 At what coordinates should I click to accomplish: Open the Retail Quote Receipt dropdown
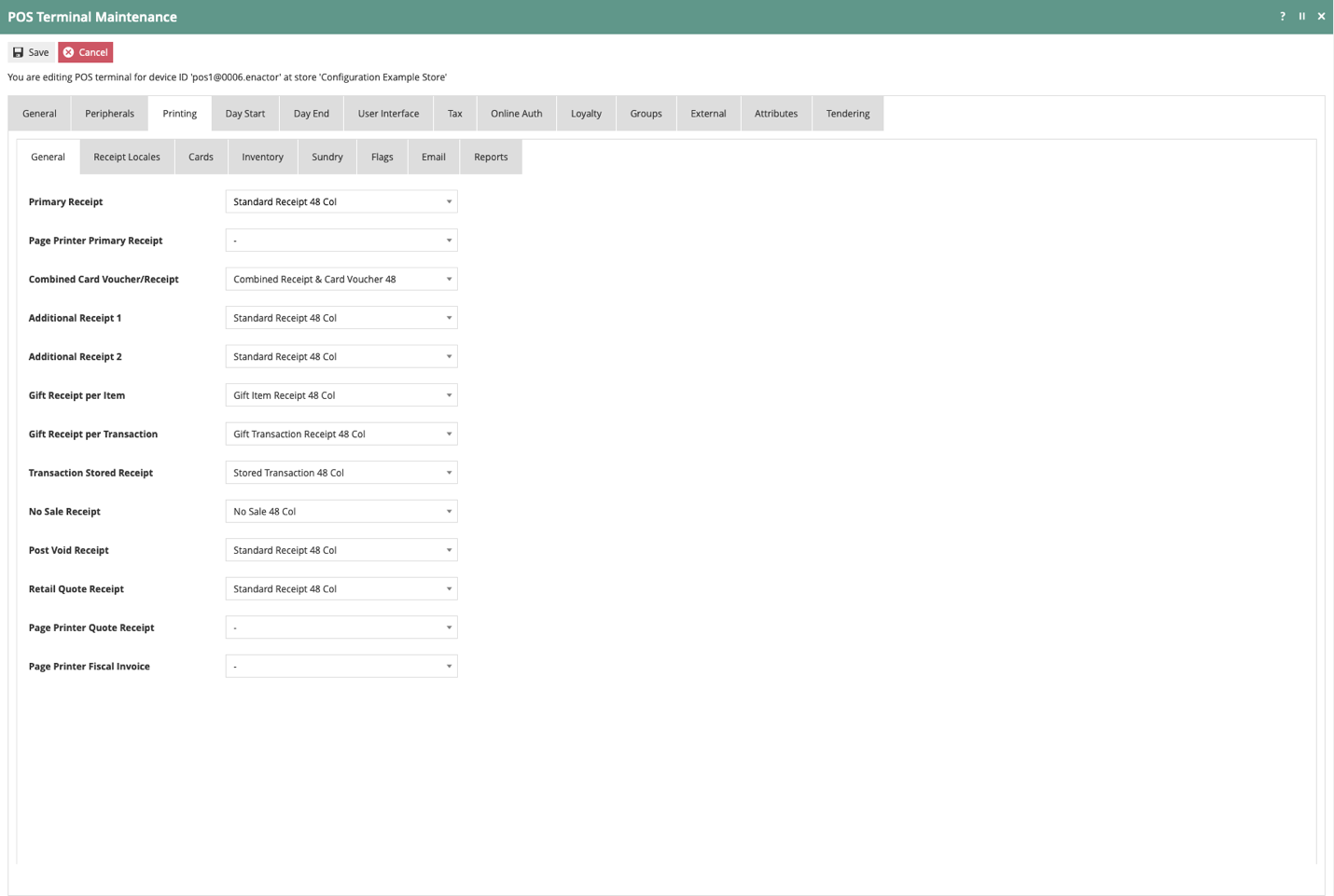341,588
